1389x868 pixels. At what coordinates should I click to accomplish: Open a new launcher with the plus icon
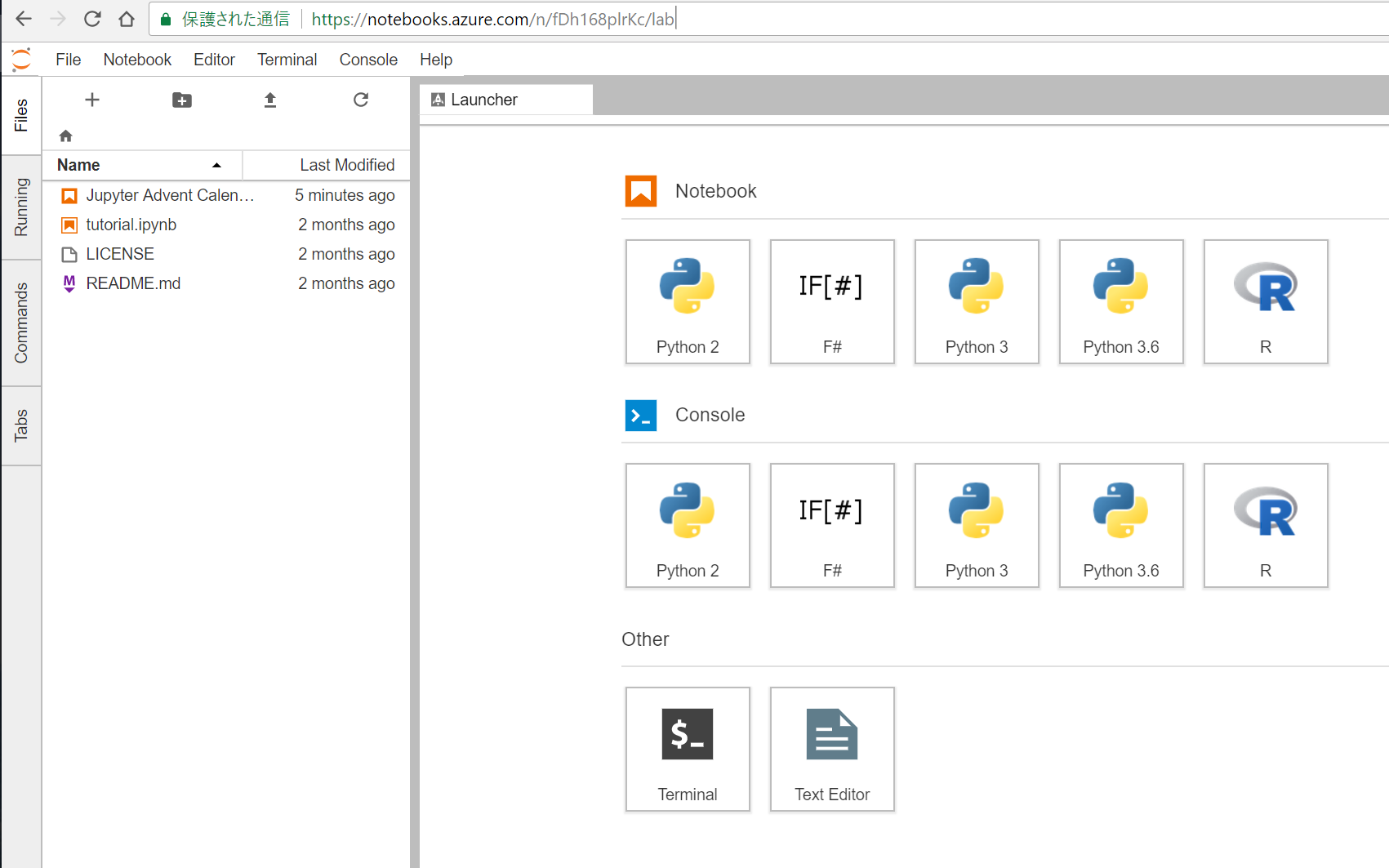click(92, 100)
